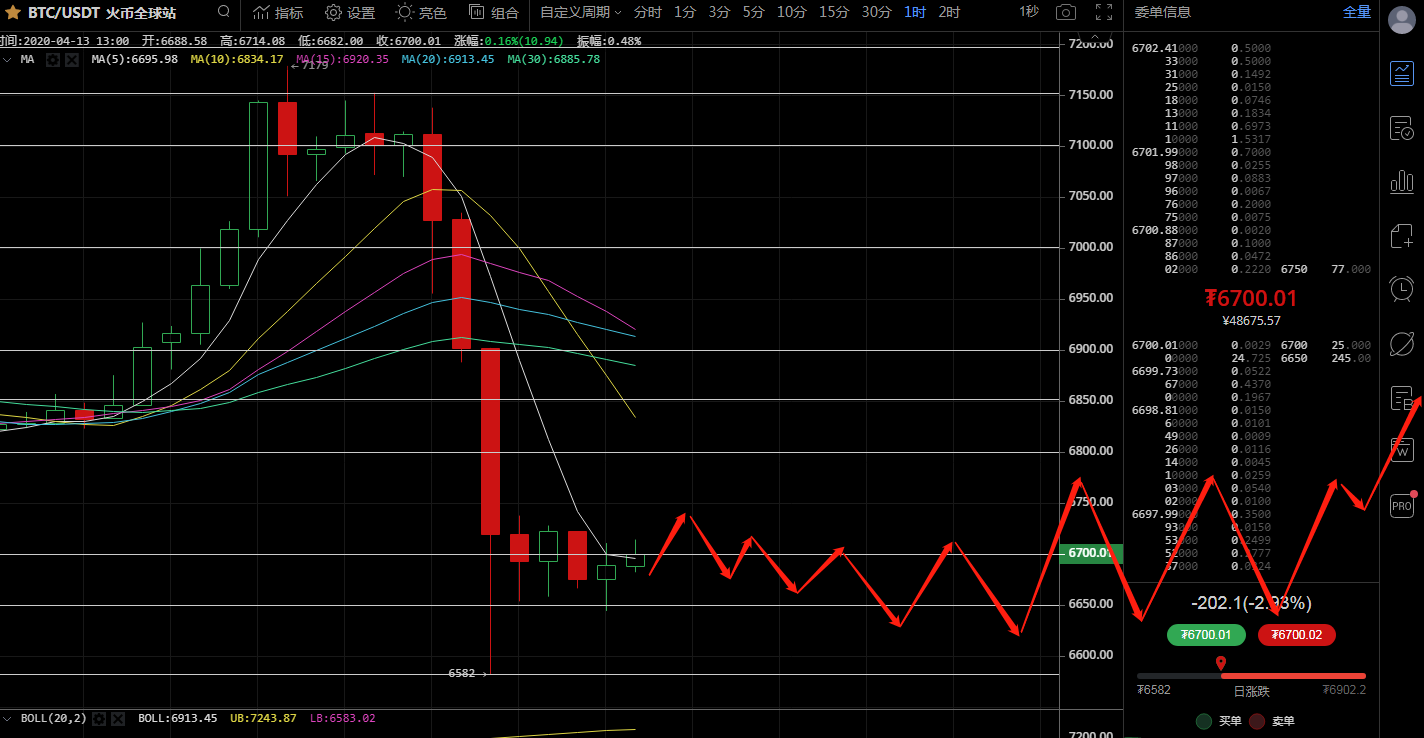This screenshot has height=738, width=1424.
Task: Click the 1秒 refresh rate option
Action: [x=1029, y=12]
